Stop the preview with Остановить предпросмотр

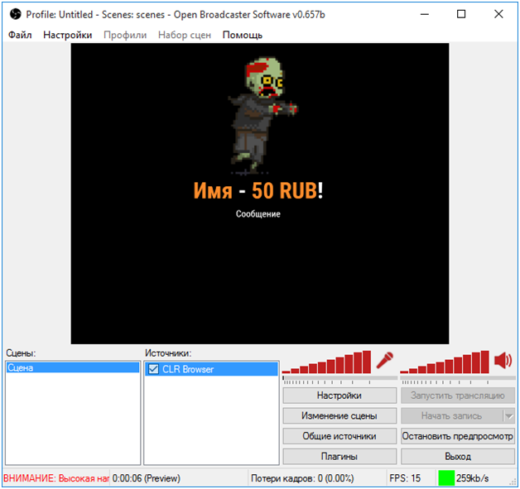[458, 436]
